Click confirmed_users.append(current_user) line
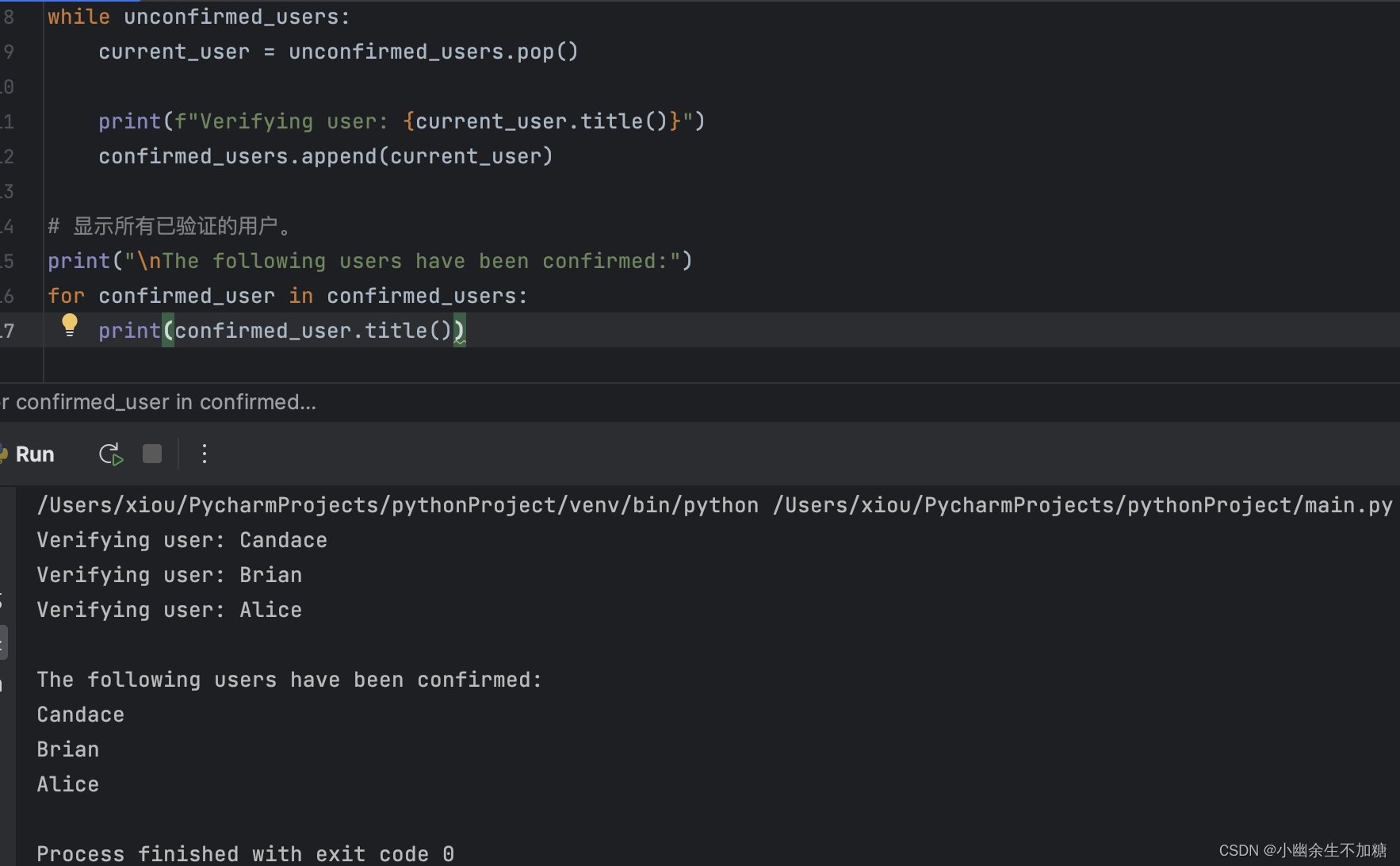1400x866 pixels. (x=326, y=156)
